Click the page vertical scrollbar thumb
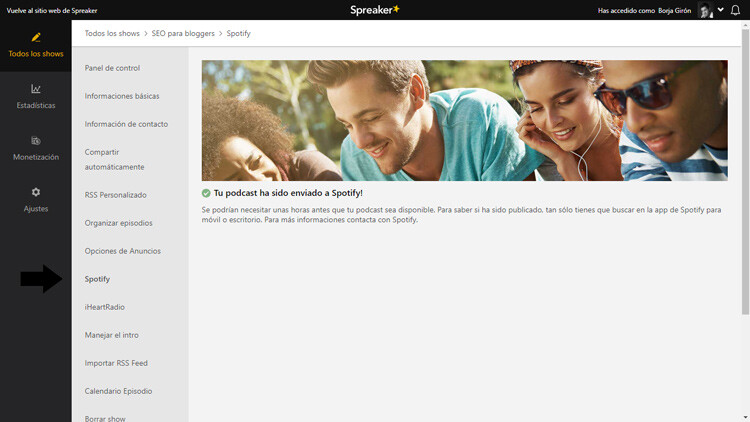 tap(745, 171)
